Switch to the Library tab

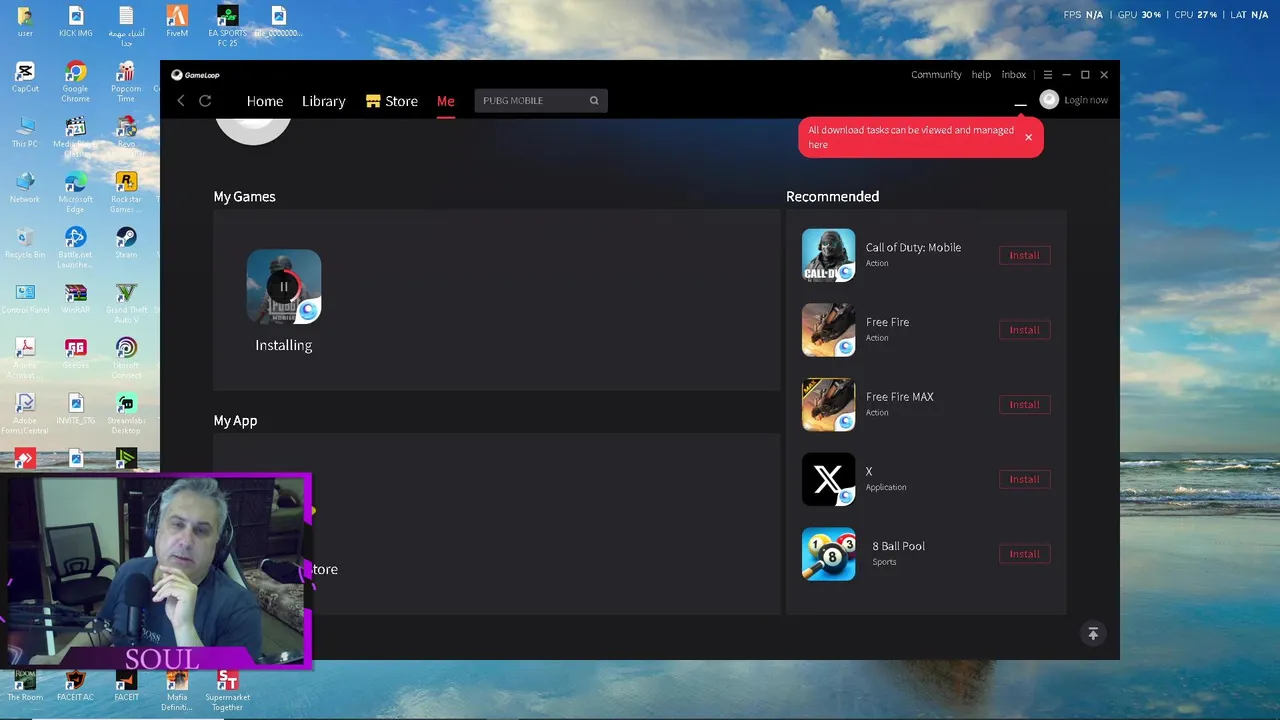(x=323, y=101)
